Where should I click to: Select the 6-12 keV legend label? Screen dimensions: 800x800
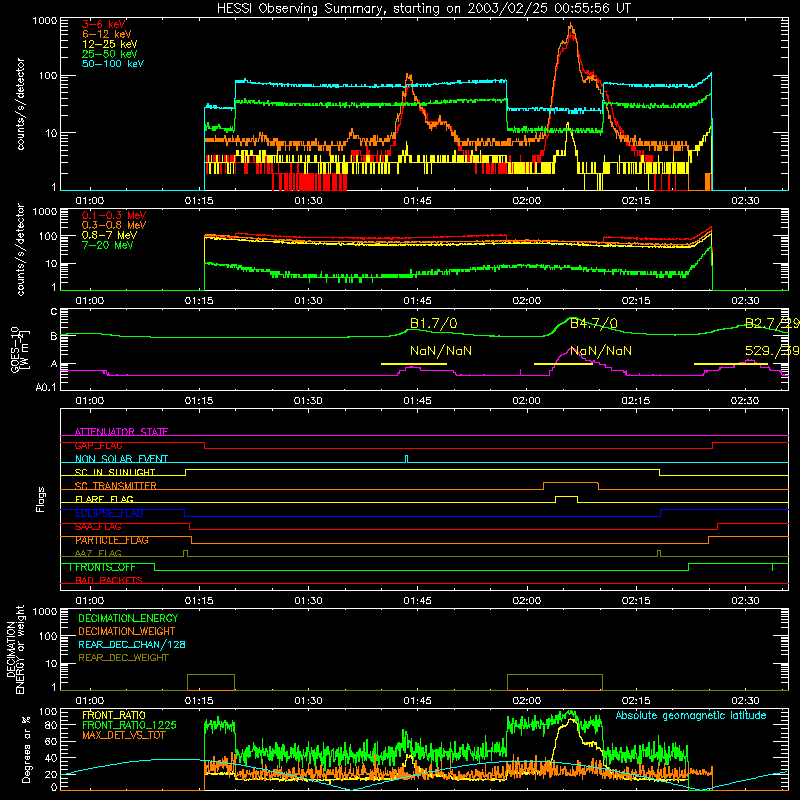coord(107,34)
